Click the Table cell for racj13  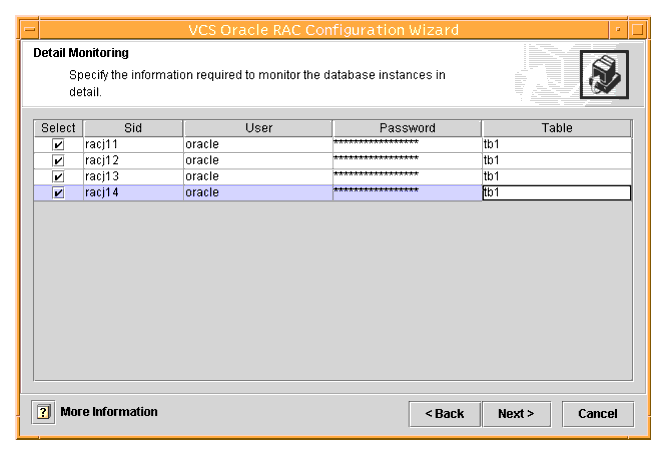point(556,177)
